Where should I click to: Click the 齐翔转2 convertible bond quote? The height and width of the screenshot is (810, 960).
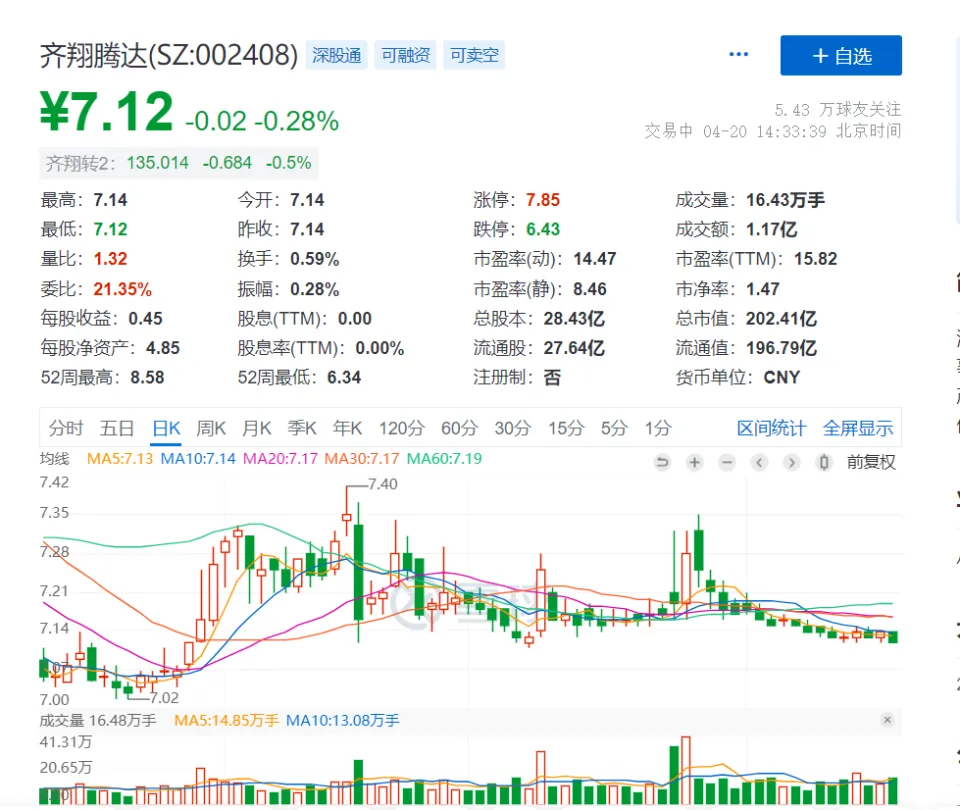tap(178, 162)
